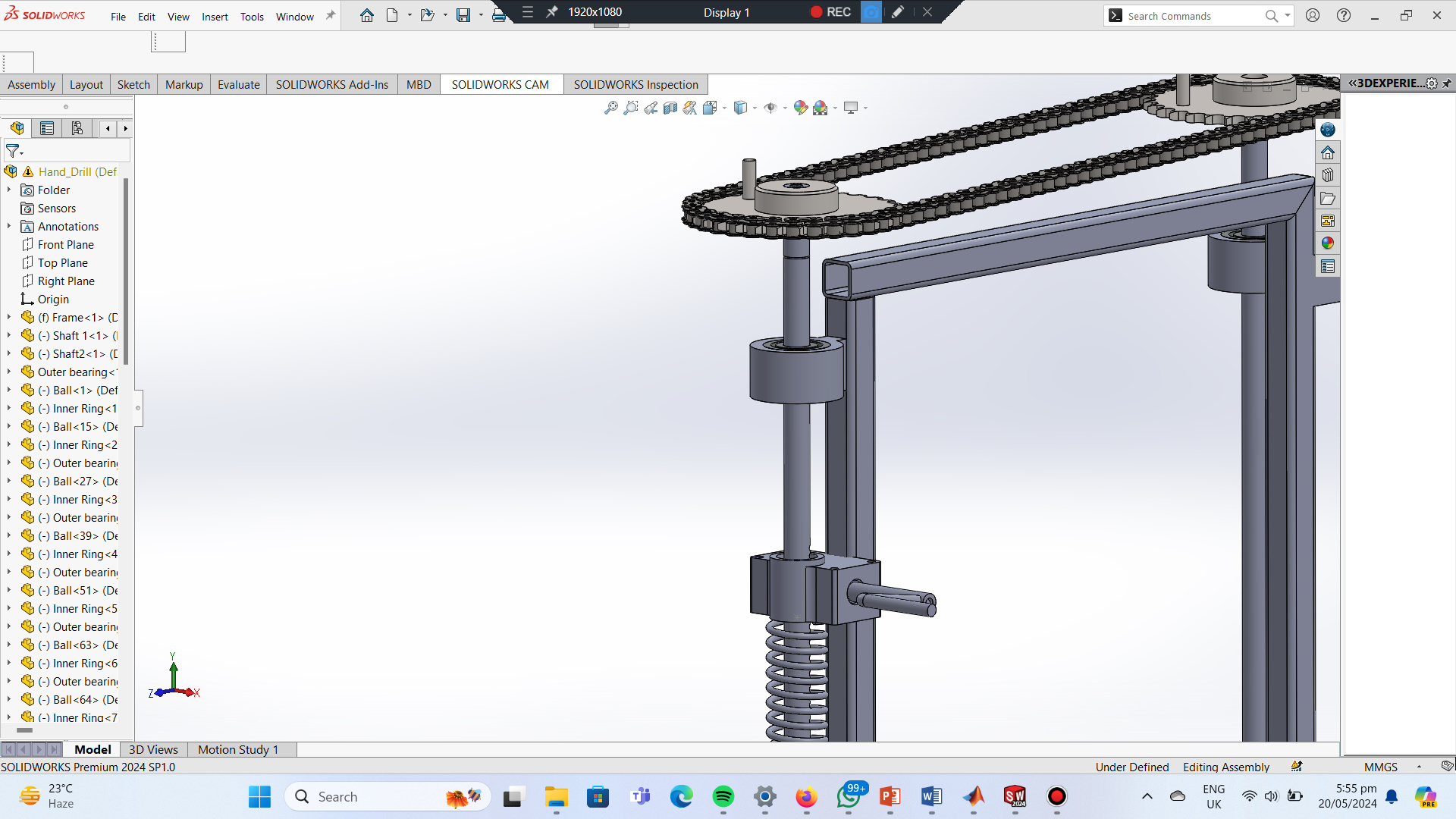Screen dimensions: 1456x819
Task: Open the Insert menu
Action: (215, 17)
